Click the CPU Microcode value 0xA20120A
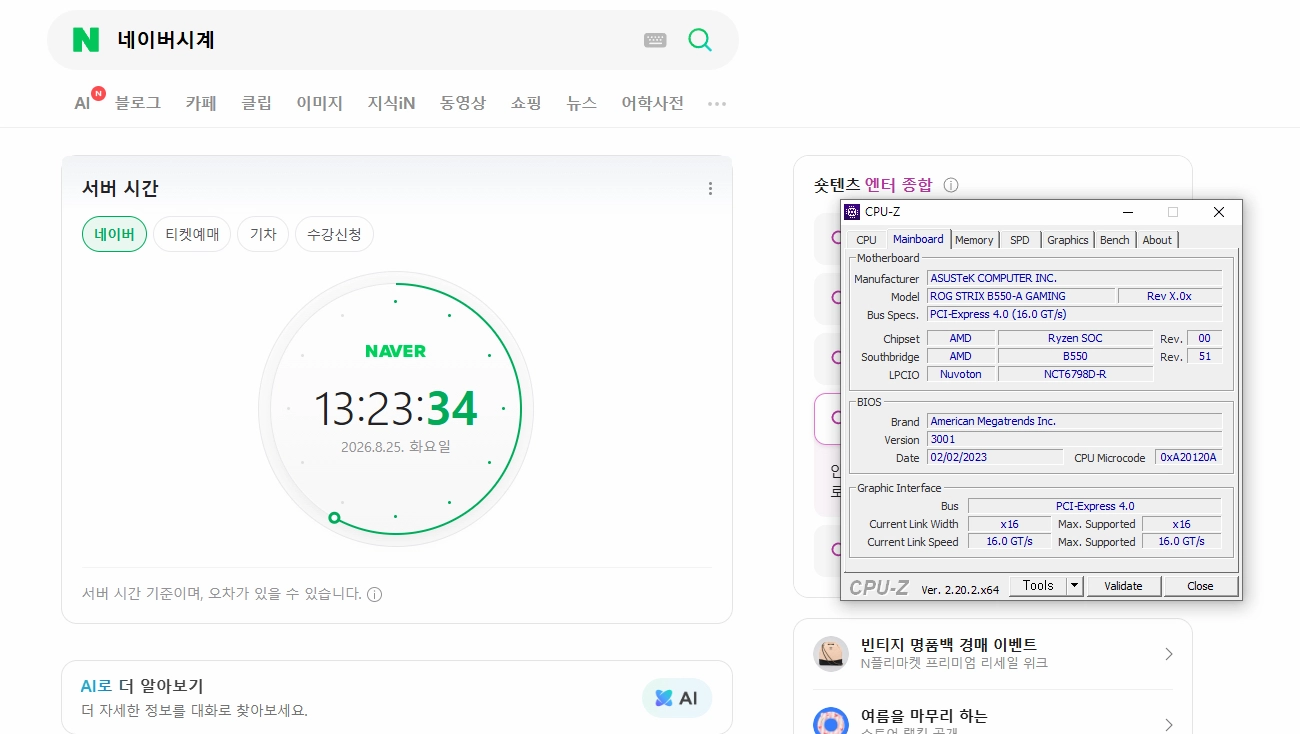1300x734 pixels. (1188, 457)
